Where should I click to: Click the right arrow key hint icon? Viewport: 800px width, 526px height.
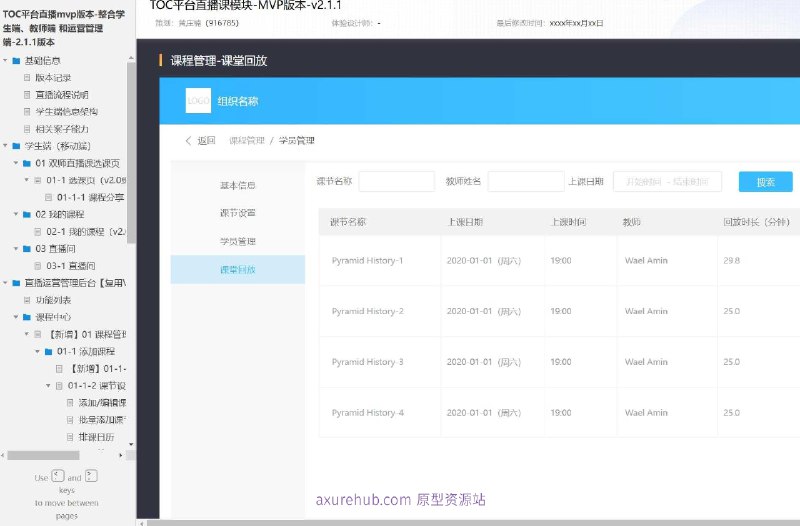tap(91, 476)
